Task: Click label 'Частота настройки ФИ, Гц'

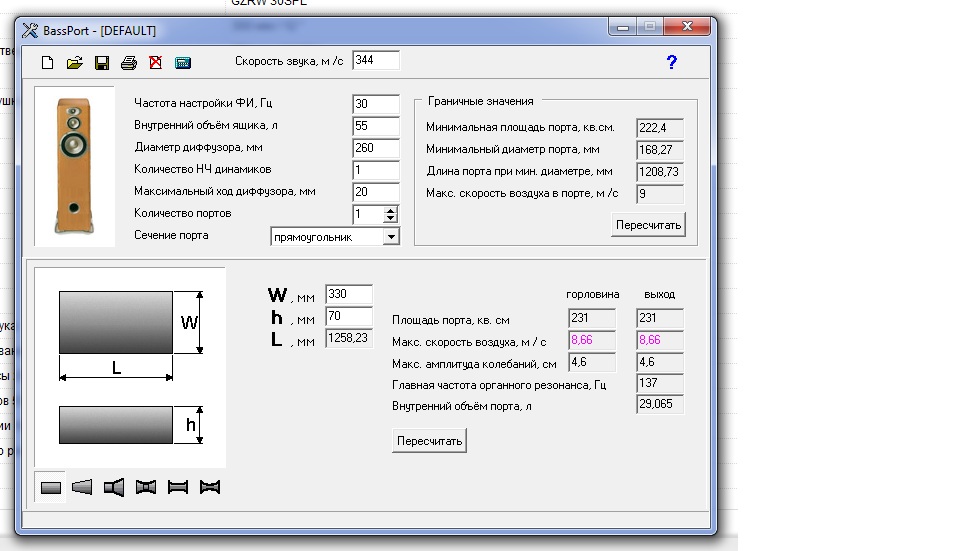Action: [x=203, y=103]
